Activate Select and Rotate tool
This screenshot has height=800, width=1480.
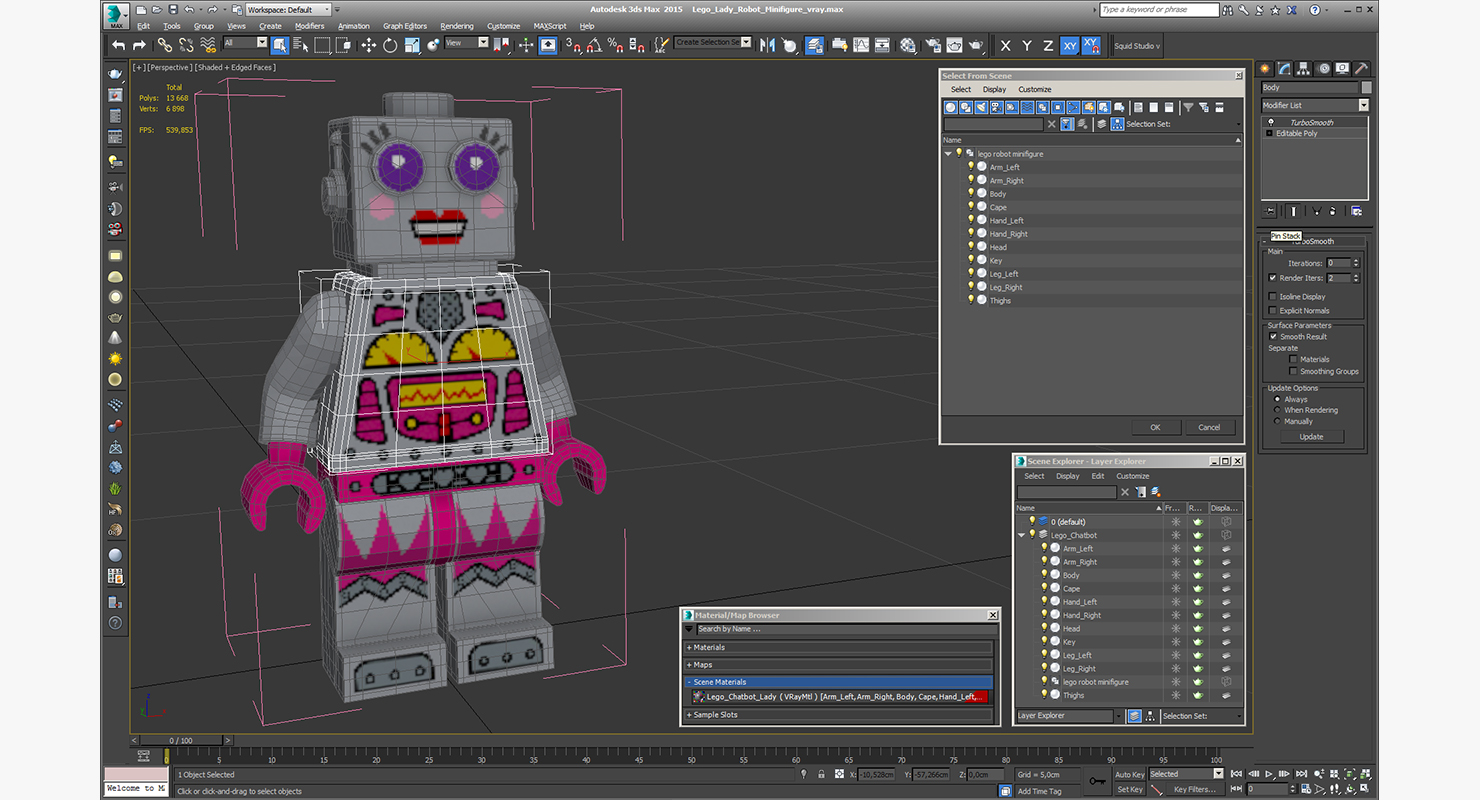(x=389, y=45)
